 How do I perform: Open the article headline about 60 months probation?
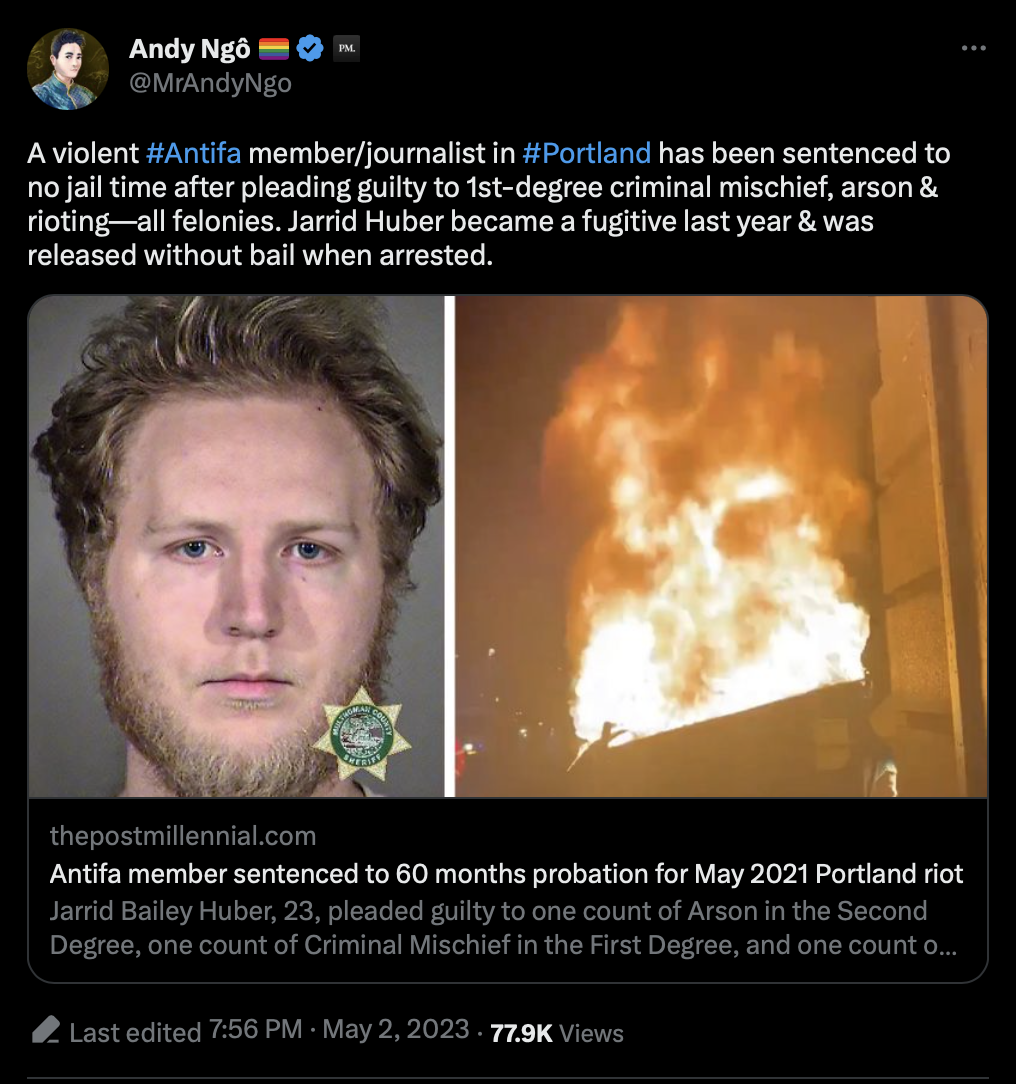coord(506,874)
